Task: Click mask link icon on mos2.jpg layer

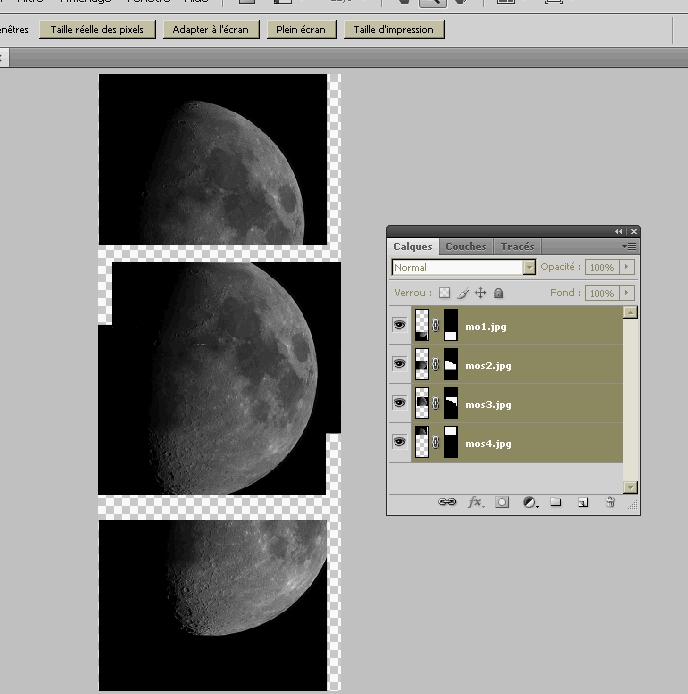Action: (436, 364)
